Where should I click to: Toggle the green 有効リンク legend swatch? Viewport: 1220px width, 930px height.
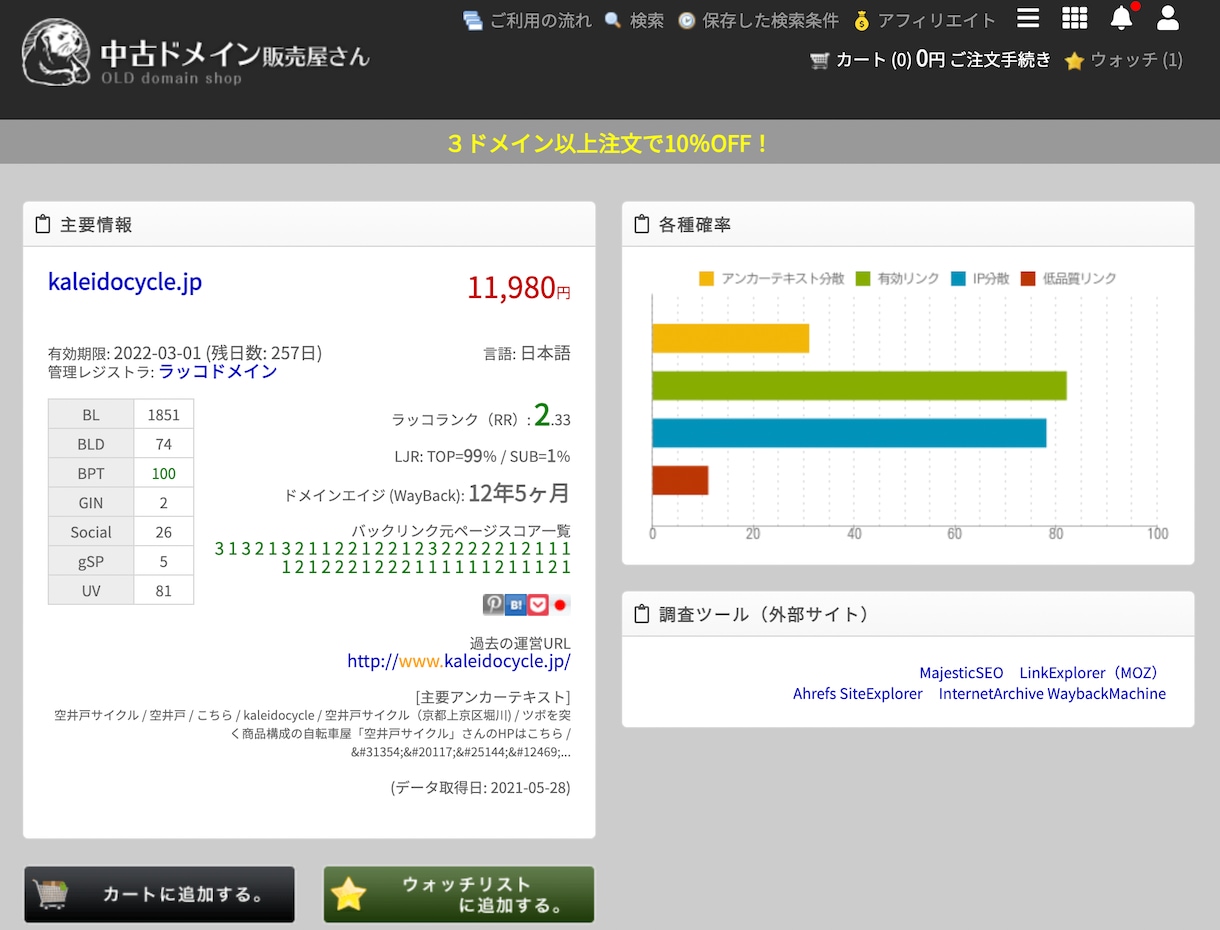point(863,278)
